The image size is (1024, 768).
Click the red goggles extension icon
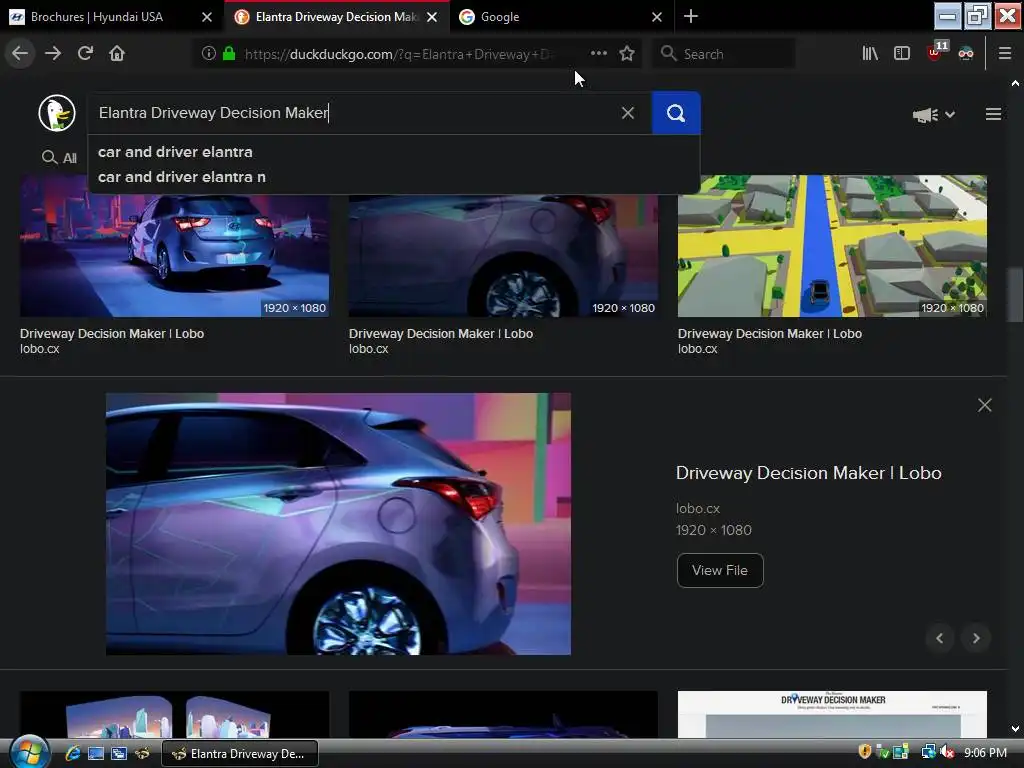point(966,54)
